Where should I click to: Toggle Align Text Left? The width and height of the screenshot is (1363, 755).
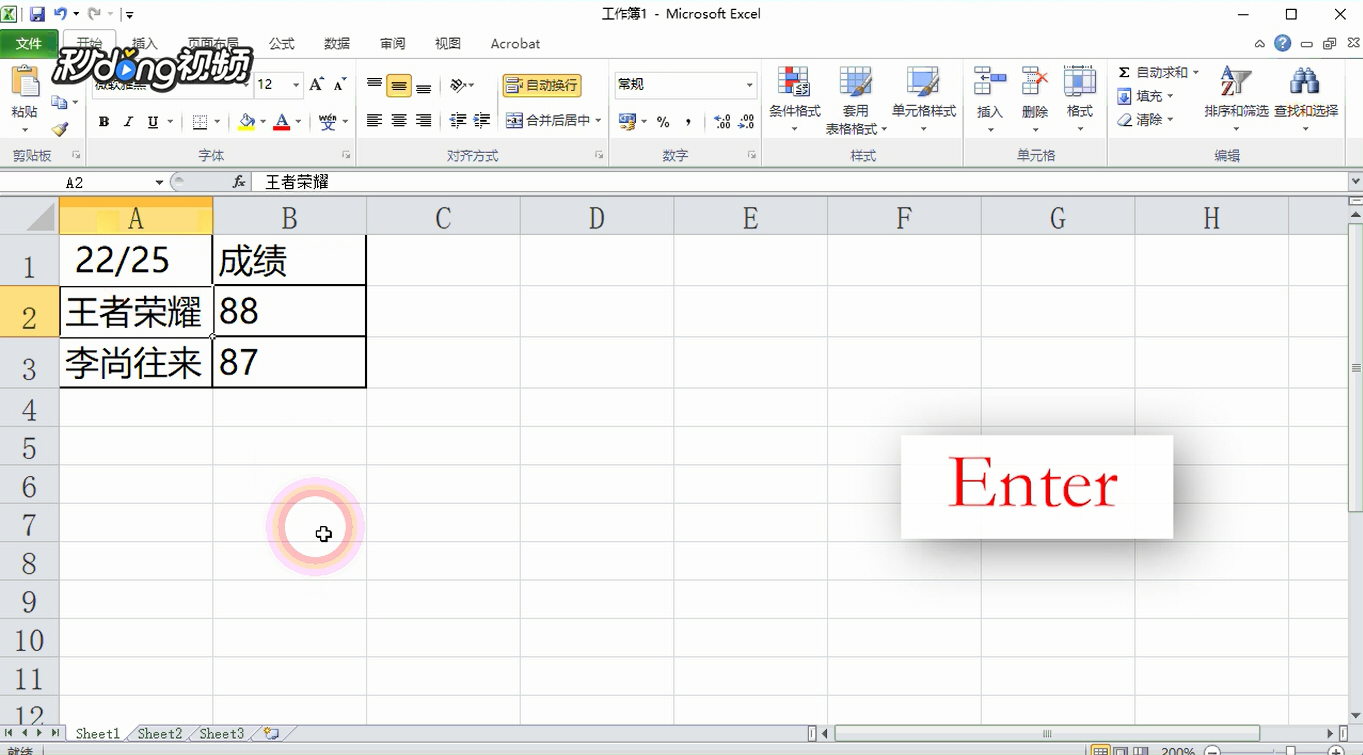tap(374, 121)
